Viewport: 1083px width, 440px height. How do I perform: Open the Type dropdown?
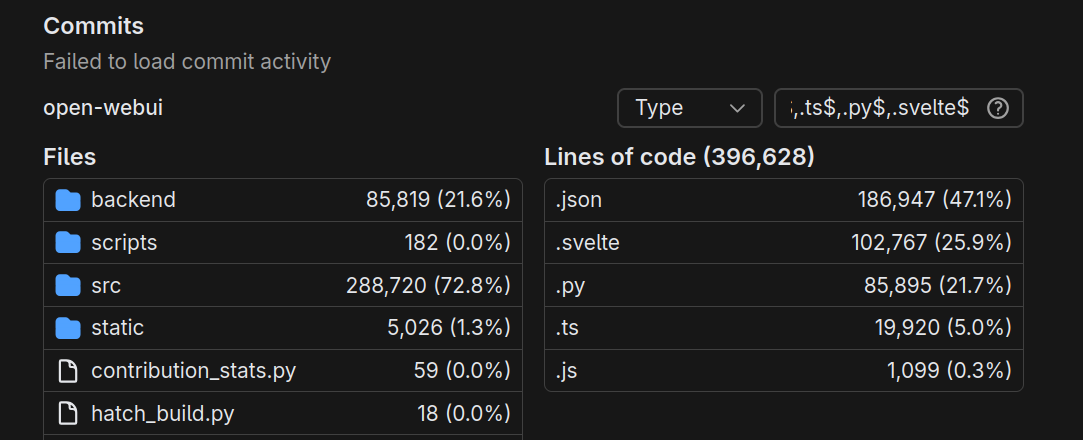click(689, 108)
